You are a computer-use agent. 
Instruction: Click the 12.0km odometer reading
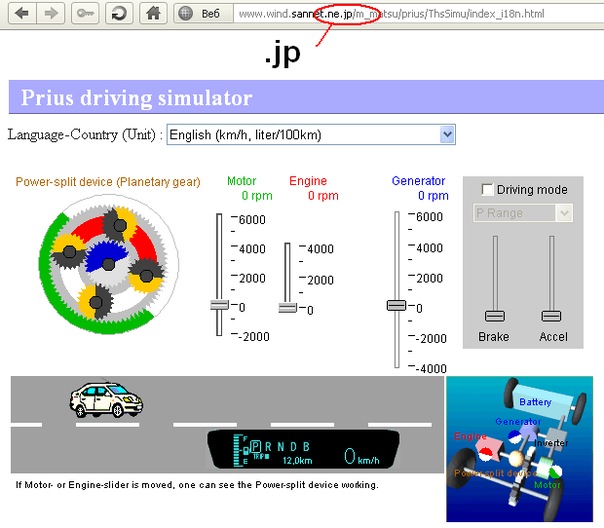pyautogui.click(x=297, y=461)
